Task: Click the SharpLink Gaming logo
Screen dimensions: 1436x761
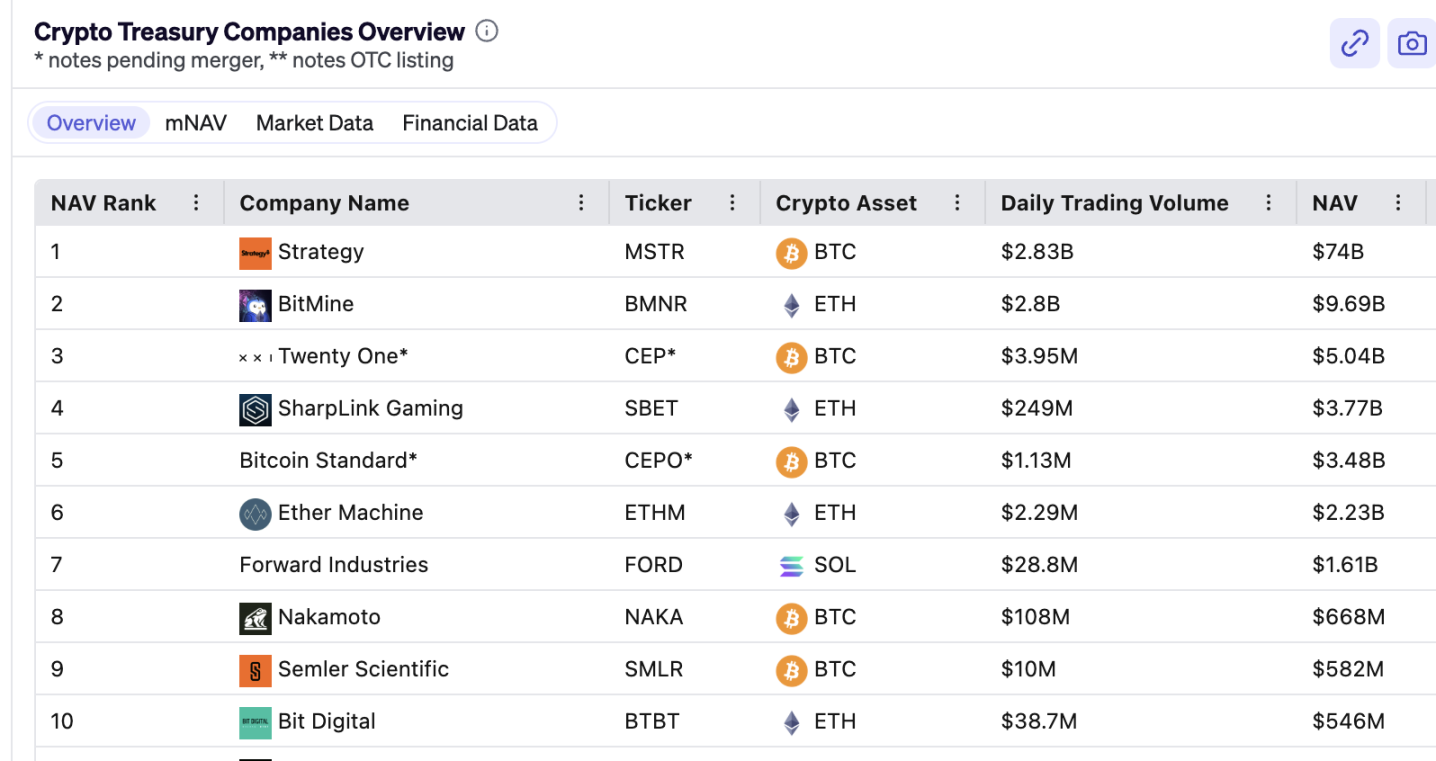Action: 255,409
